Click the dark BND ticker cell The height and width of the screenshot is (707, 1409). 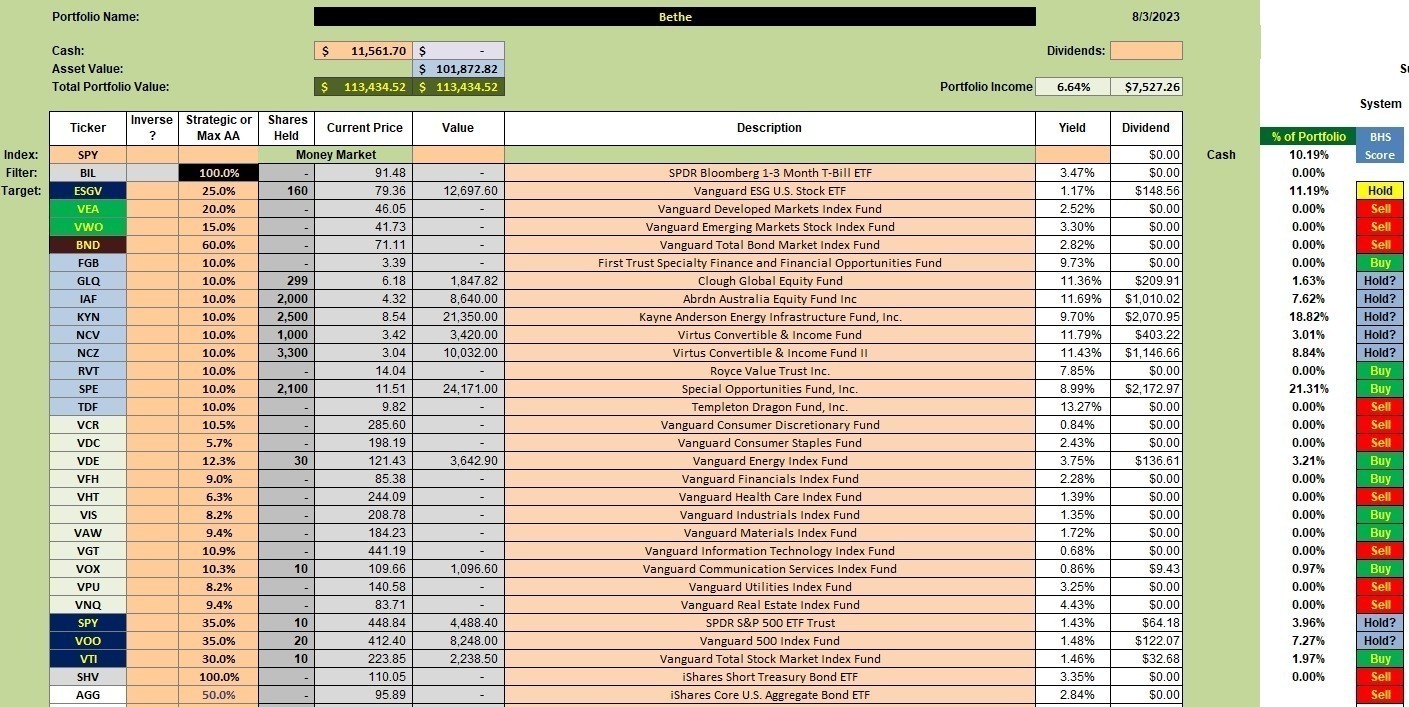(88, 245)
